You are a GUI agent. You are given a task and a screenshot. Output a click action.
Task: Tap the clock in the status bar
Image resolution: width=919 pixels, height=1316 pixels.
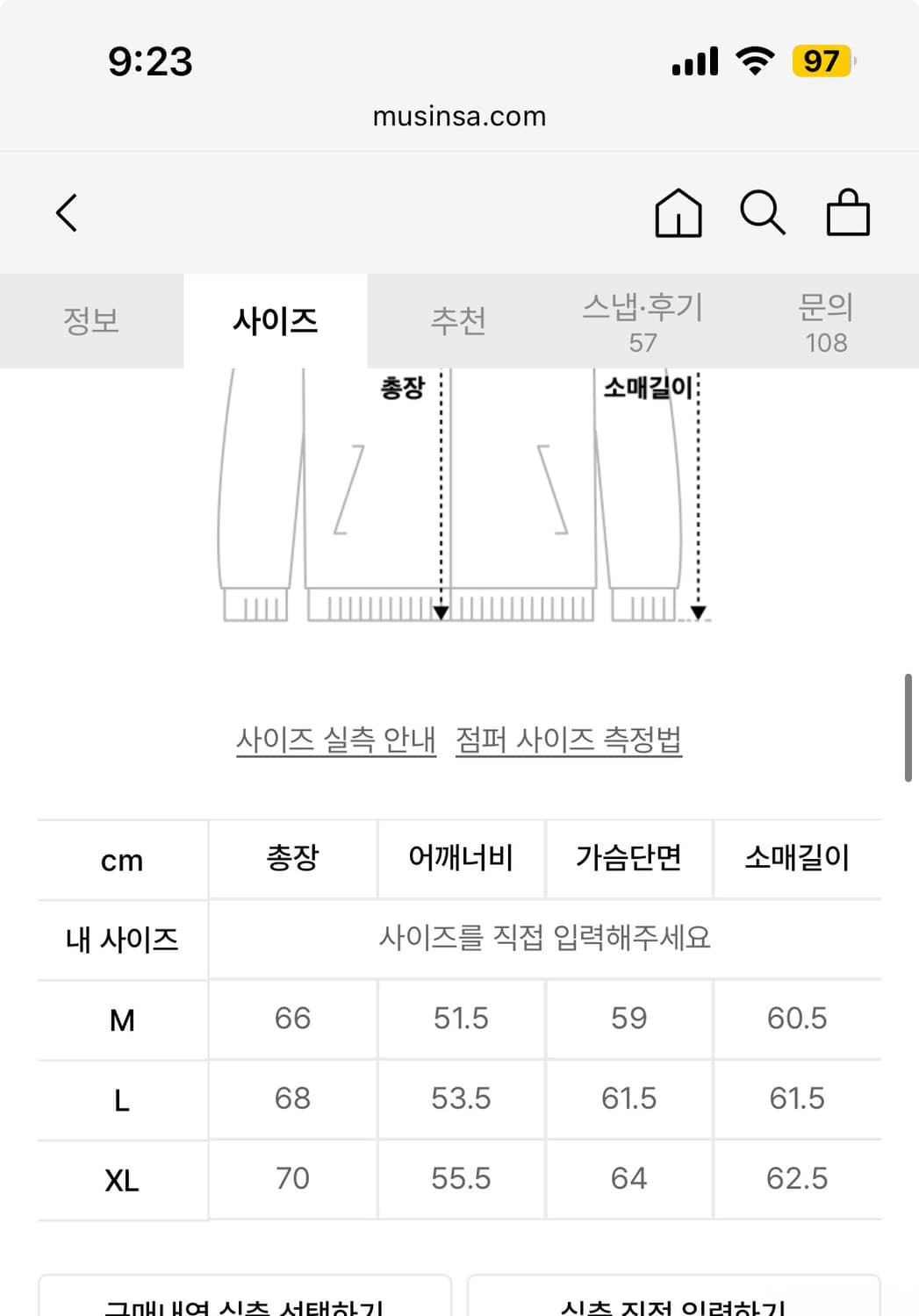pyautogui.click(x=150, y=62)
